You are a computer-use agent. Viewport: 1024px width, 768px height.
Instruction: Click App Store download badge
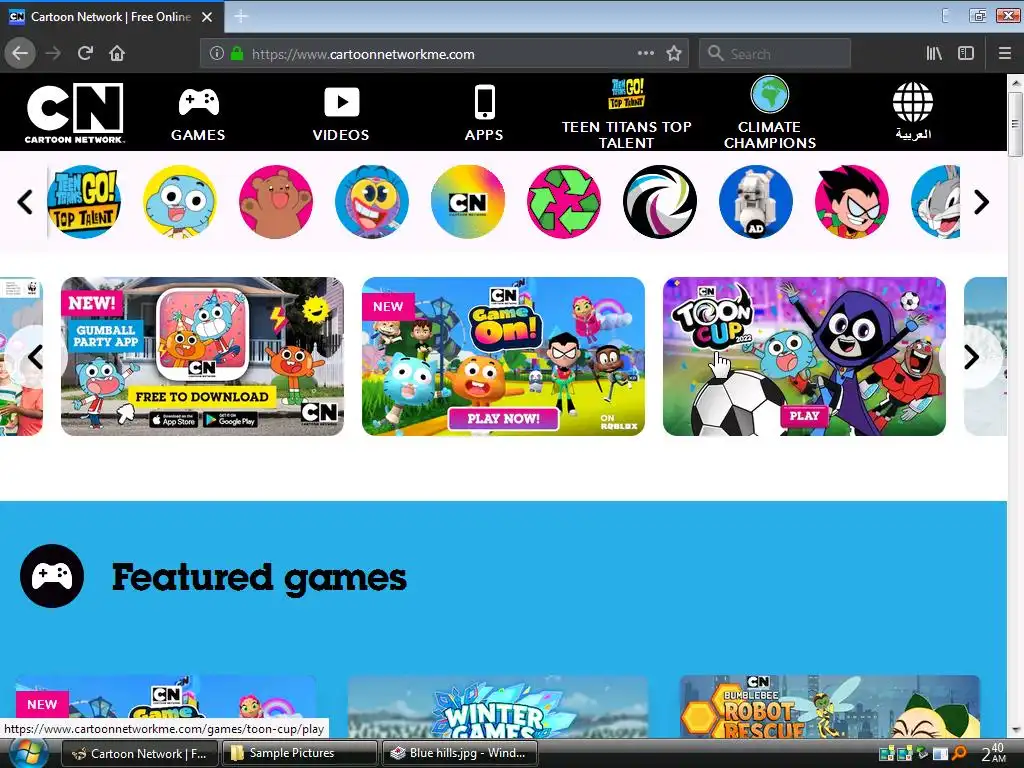[173, 420]
